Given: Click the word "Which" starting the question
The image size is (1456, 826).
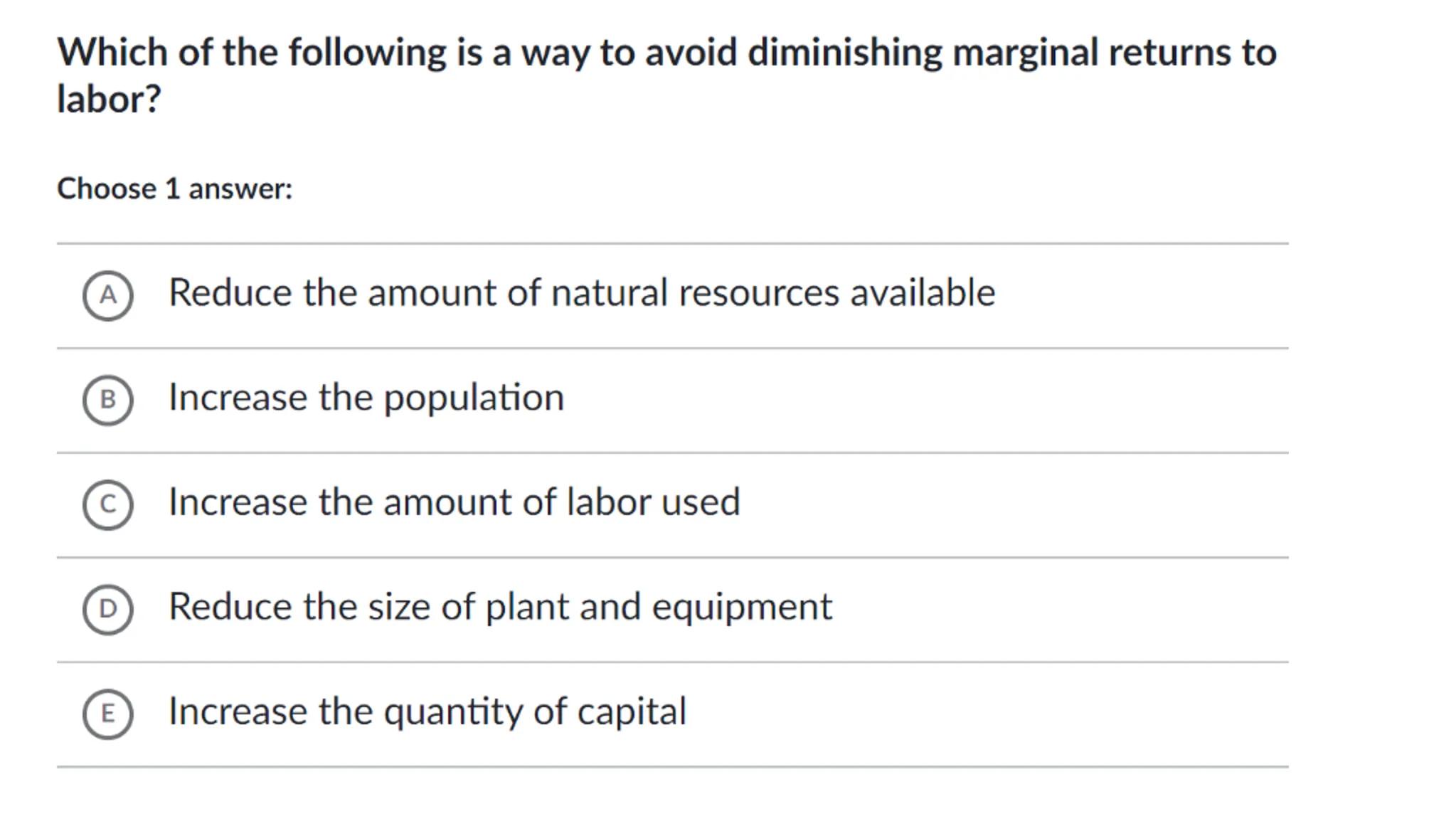Looking at the screenshot, I should [112, 53].
